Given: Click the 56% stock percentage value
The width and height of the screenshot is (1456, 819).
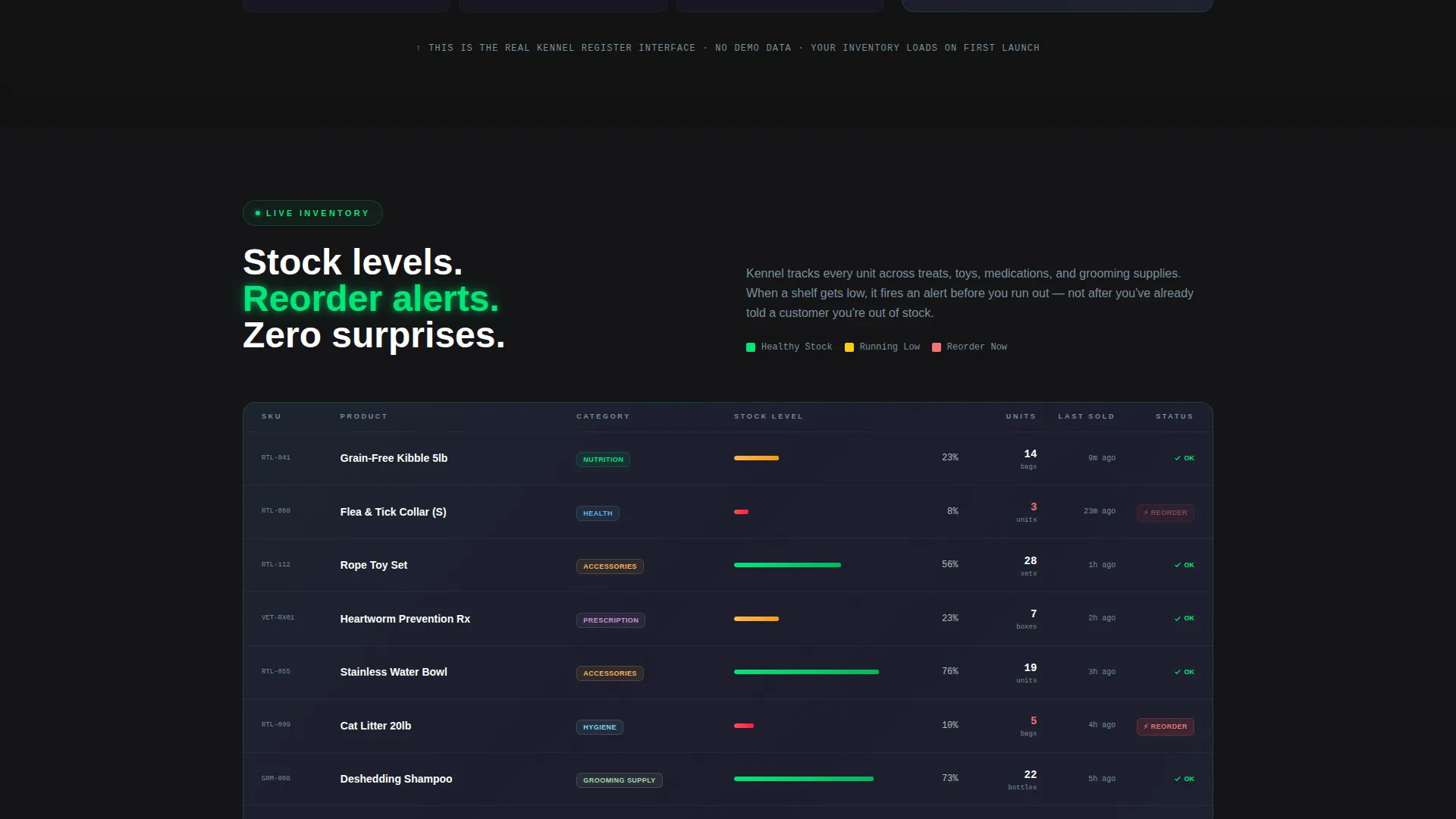Looking at the screenshot, I should [950, 565].
